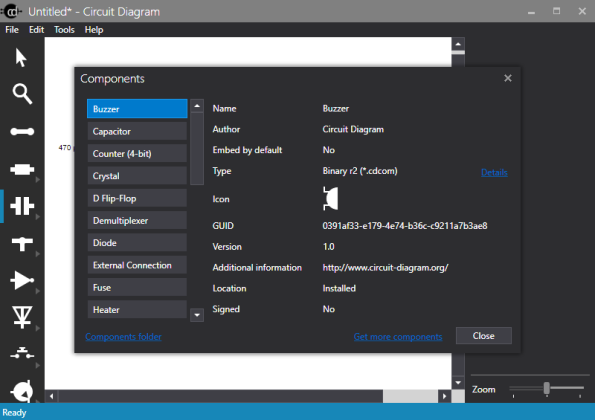Screen dimensions: 595x420
Task: Click Get more components link
Action: tap(398, 337)
